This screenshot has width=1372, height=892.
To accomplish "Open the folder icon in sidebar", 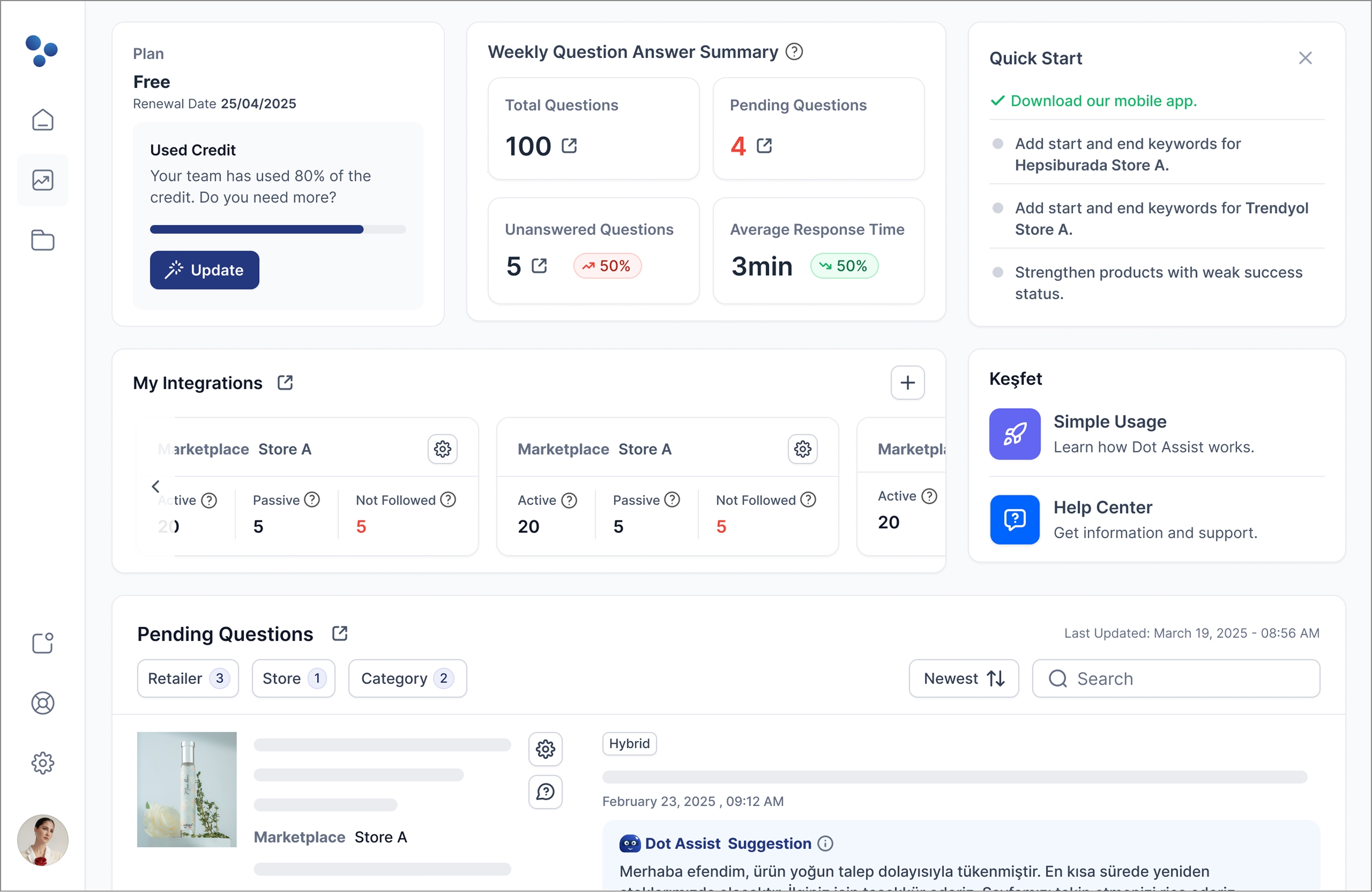I will click(x=43, y=240).
